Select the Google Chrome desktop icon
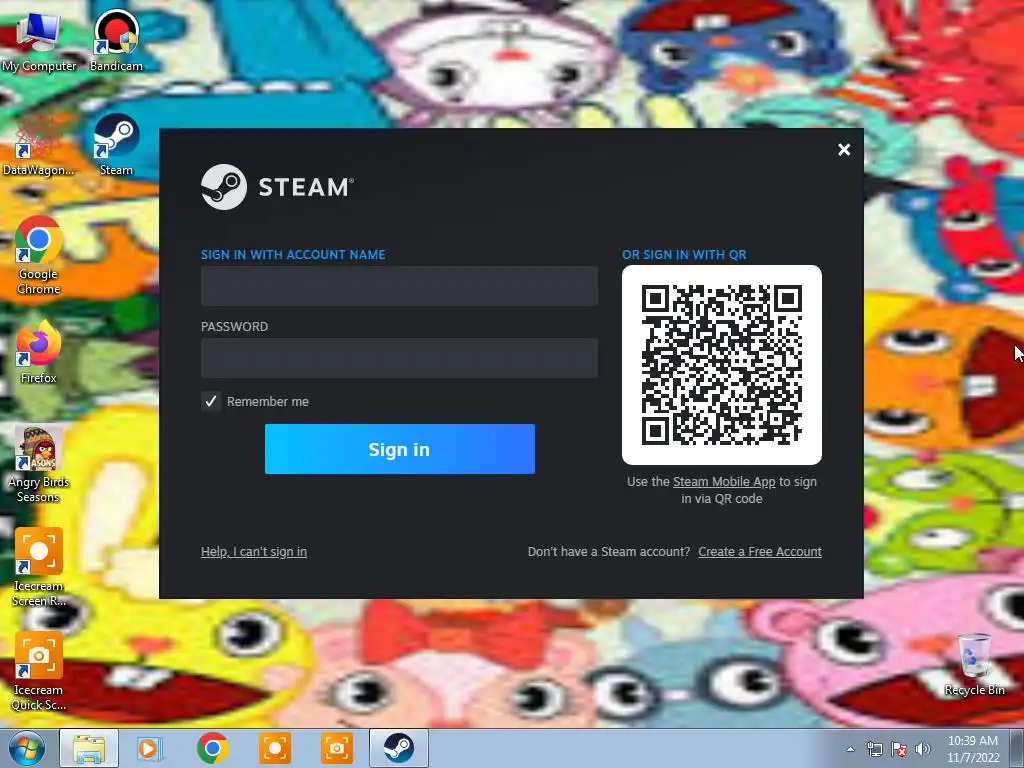 pos(39,255)
